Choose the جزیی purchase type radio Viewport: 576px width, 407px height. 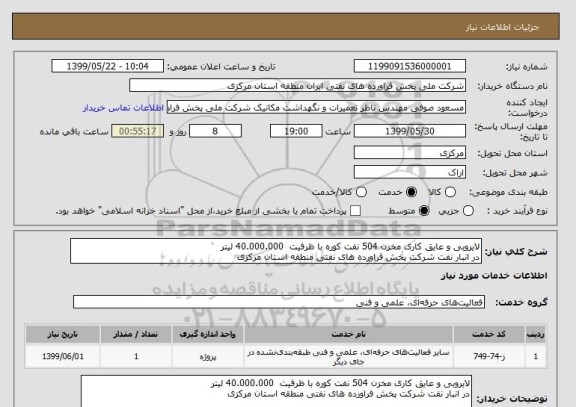(468, 211)
